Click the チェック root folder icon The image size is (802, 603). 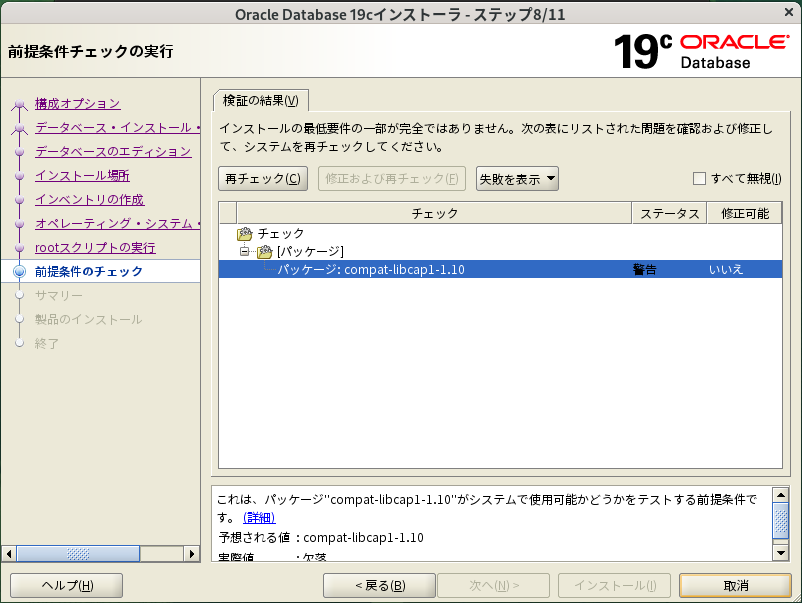click(245, 234)
